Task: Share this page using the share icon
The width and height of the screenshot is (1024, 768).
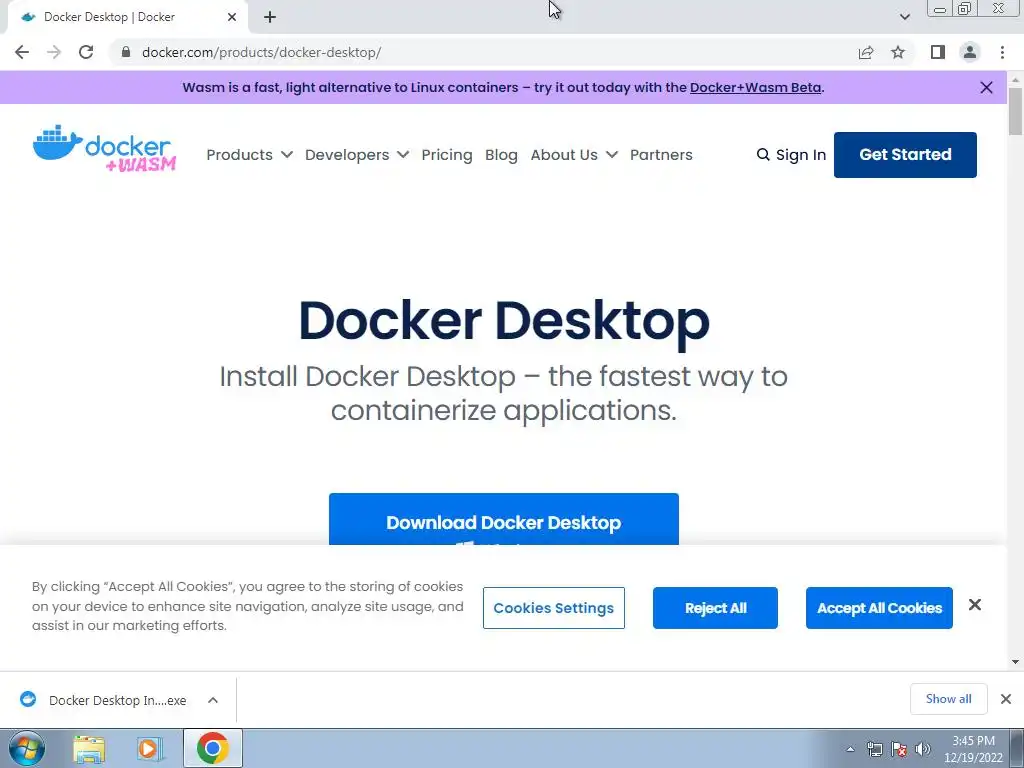Action: [x=866, y=52]
